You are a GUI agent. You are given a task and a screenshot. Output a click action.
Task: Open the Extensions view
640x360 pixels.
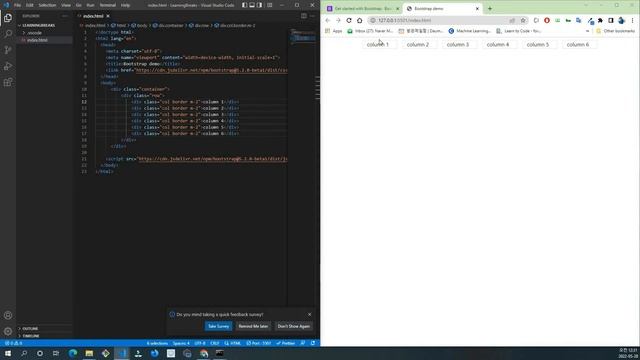pos(8,82)
